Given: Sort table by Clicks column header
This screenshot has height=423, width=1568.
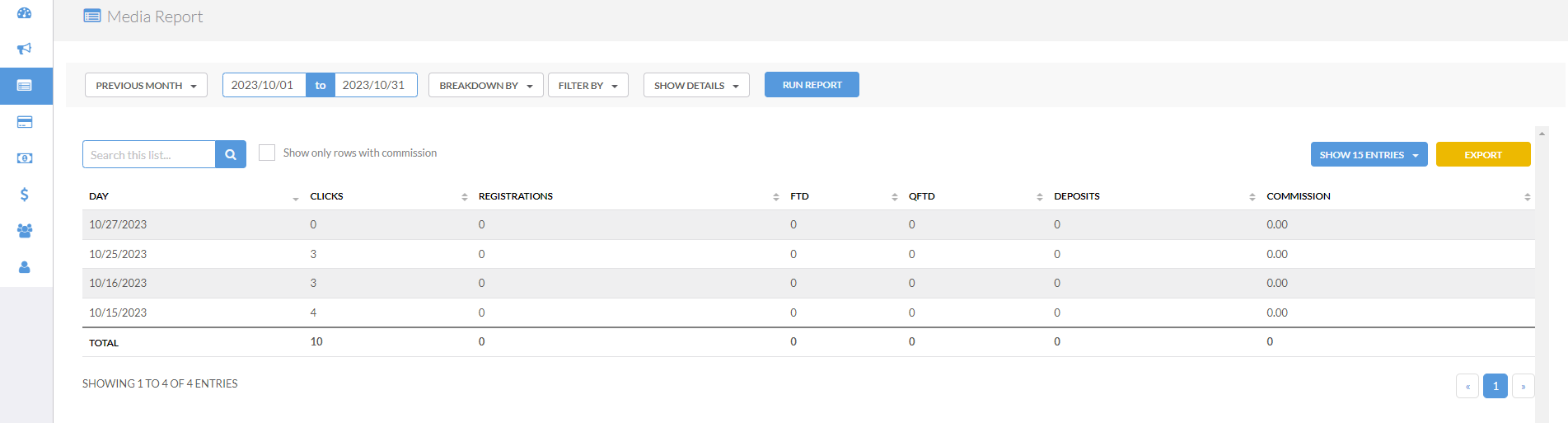Looking at the screenshot, I should click(x=327, y=196).
